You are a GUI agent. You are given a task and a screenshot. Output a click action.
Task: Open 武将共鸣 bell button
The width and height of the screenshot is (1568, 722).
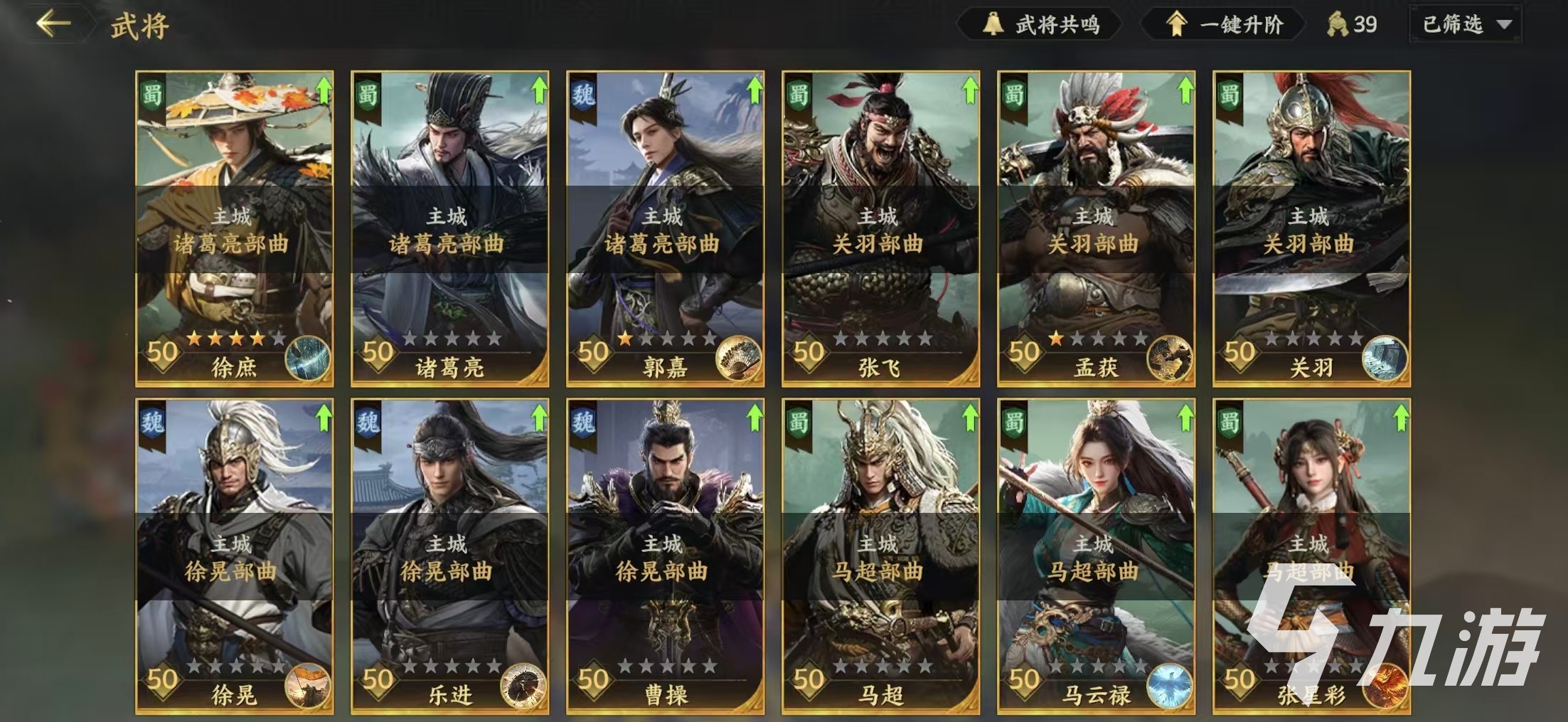1040,25
